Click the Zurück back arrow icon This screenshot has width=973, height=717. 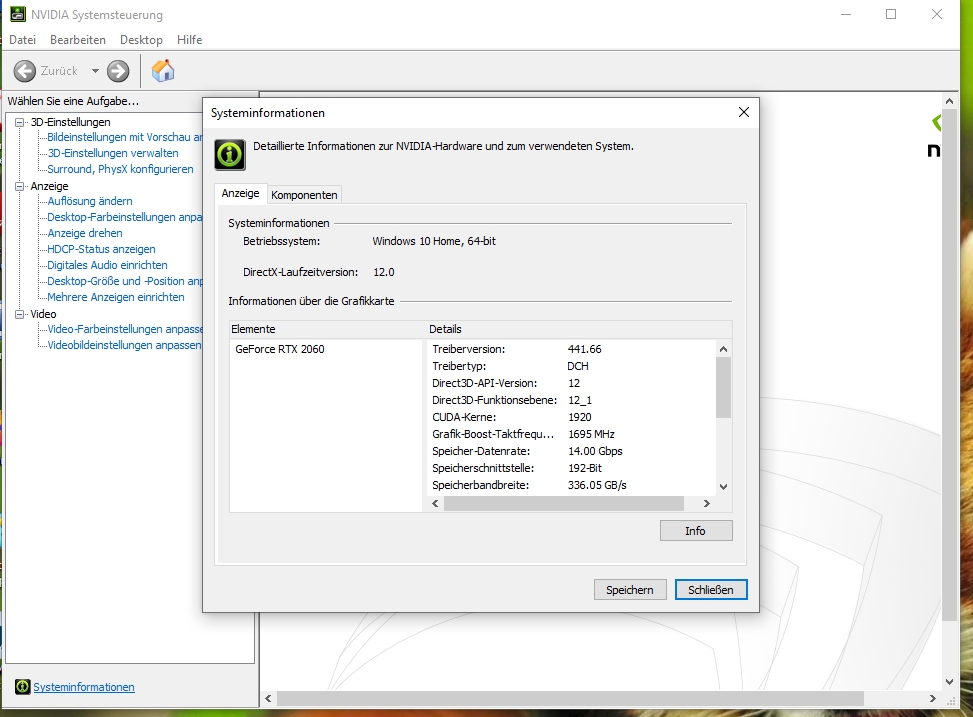[x=25, y=71]
